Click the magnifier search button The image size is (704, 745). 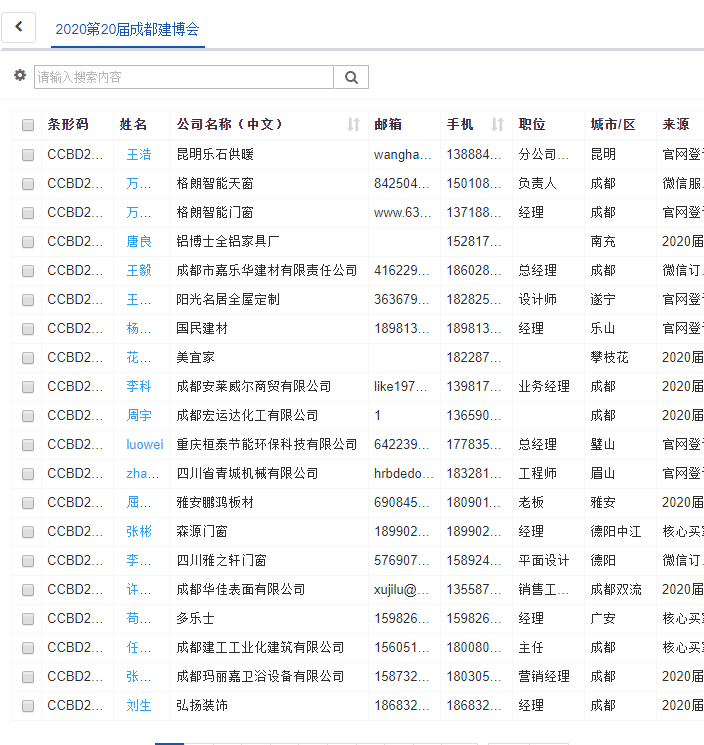[351, 77]
